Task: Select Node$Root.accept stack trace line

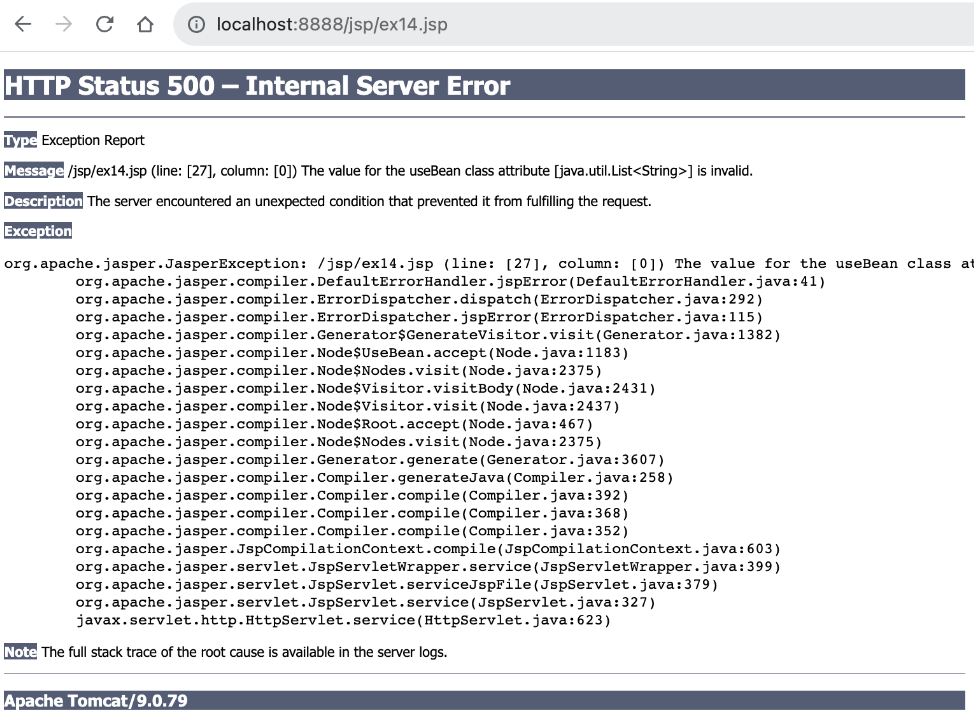Action: click(x=334, y=424)
